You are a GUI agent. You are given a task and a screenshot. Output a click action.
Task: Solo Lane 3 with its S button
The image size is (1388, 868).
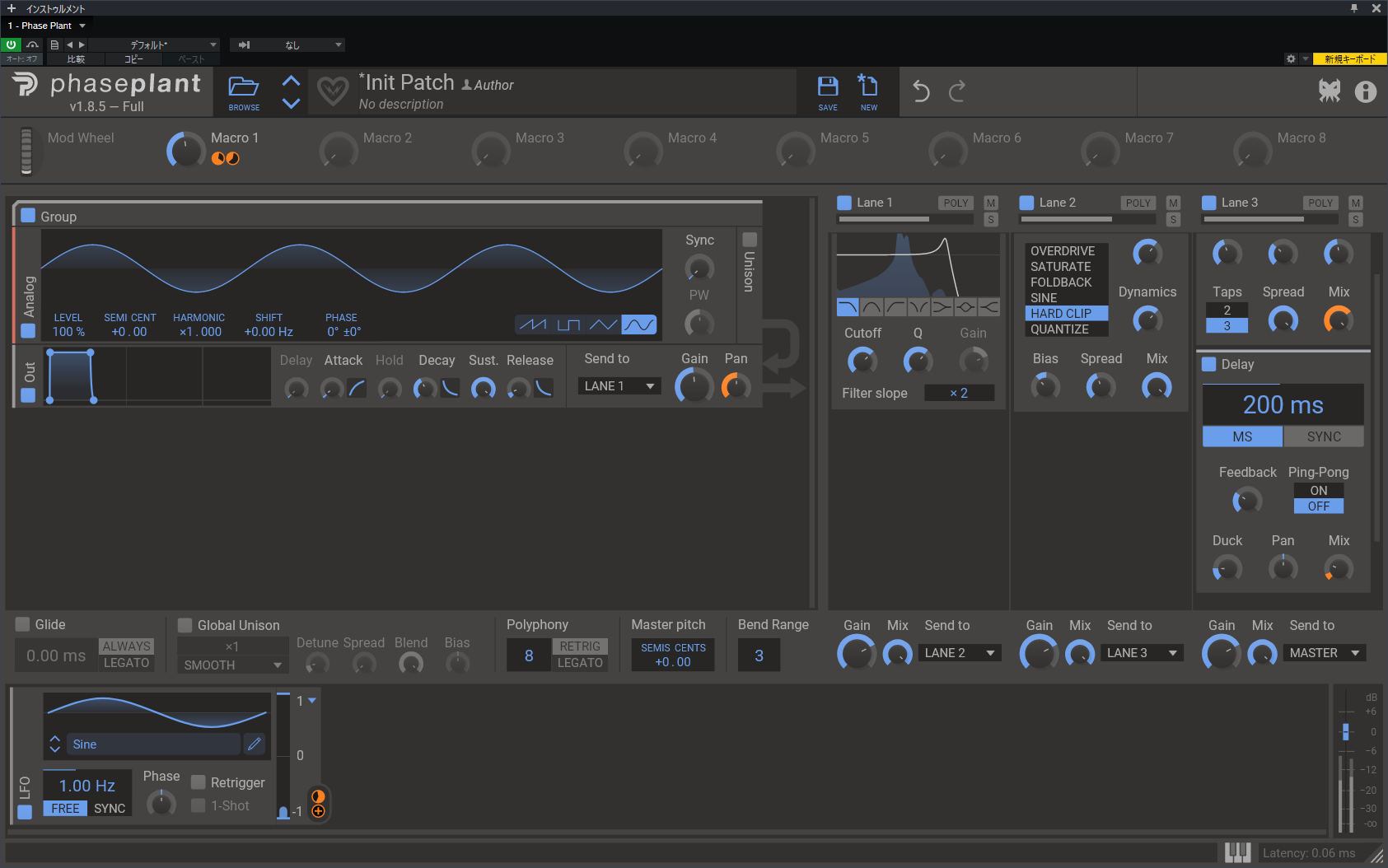coord(1356,220)
